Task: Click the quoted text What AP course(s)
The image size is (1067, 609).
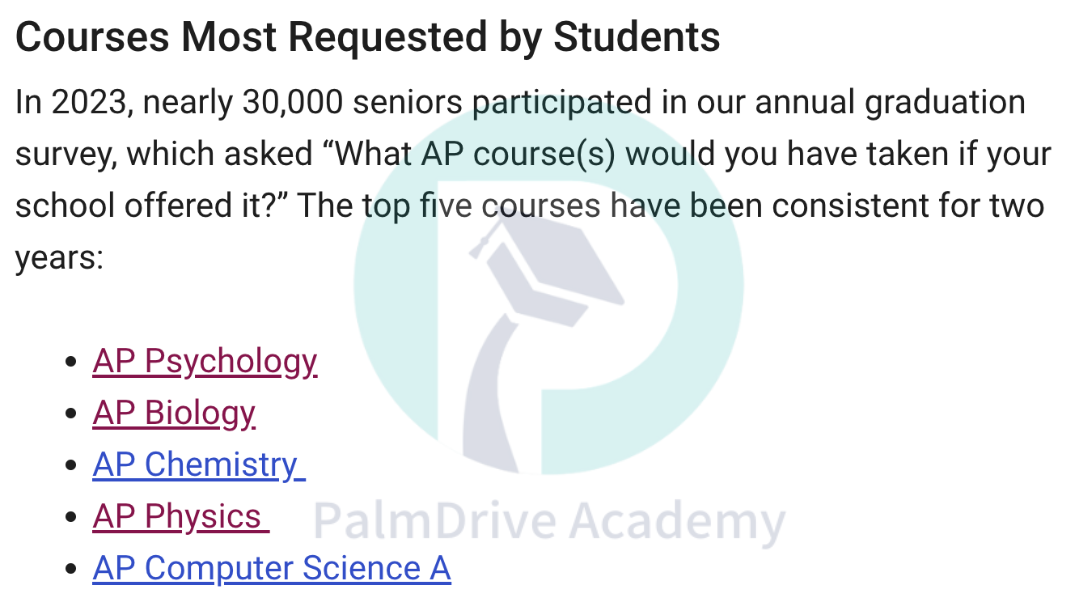Action: 468,154
